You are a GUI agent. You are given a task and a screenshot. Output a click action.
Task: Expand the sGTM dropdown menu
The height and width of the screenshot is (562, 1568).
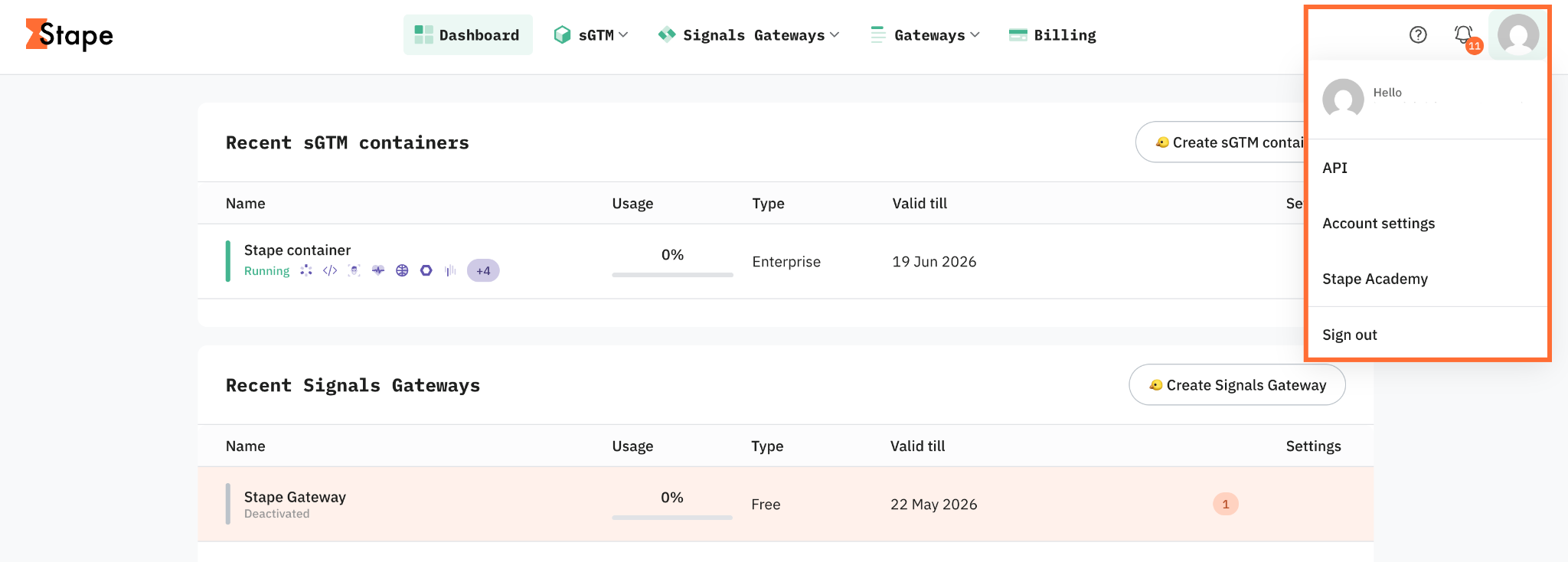[x=591, y=34]
